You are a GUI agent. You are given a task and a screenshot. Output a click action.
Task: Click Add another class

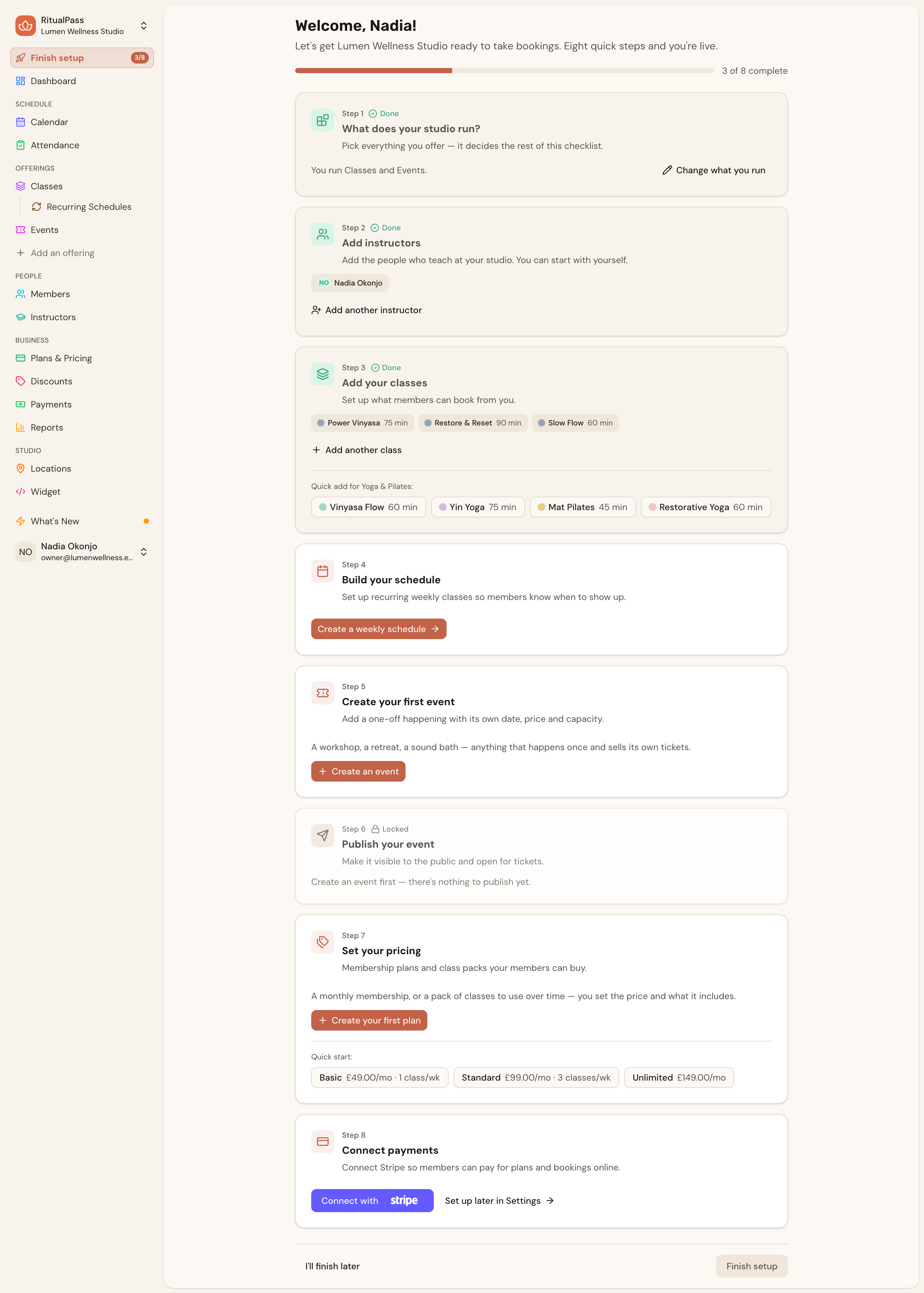(x=356, y=450)
